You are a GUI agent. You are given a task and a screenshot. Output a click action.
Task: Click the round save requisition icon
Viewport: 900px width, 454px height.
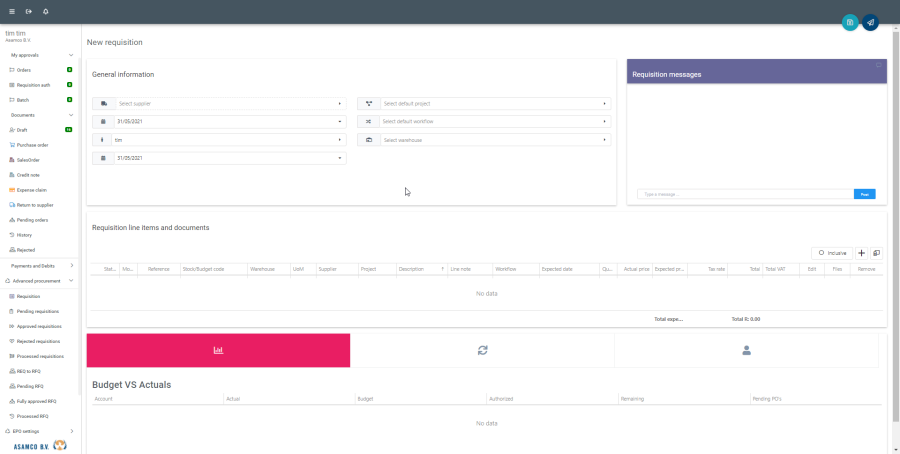(x=850, y=22)
